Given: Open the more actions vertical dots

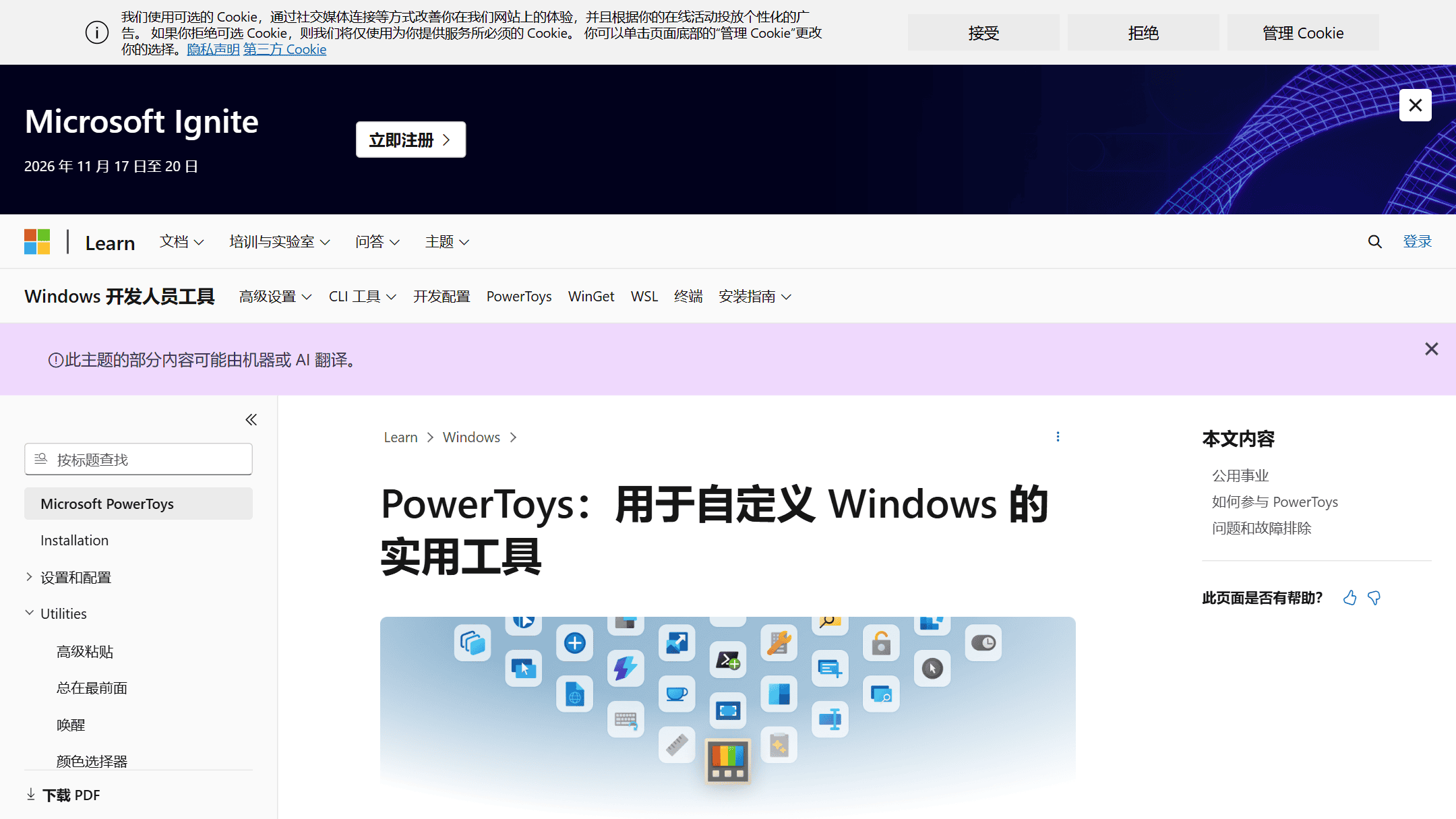Looking at the screenshot, I should click(1058, 437).
